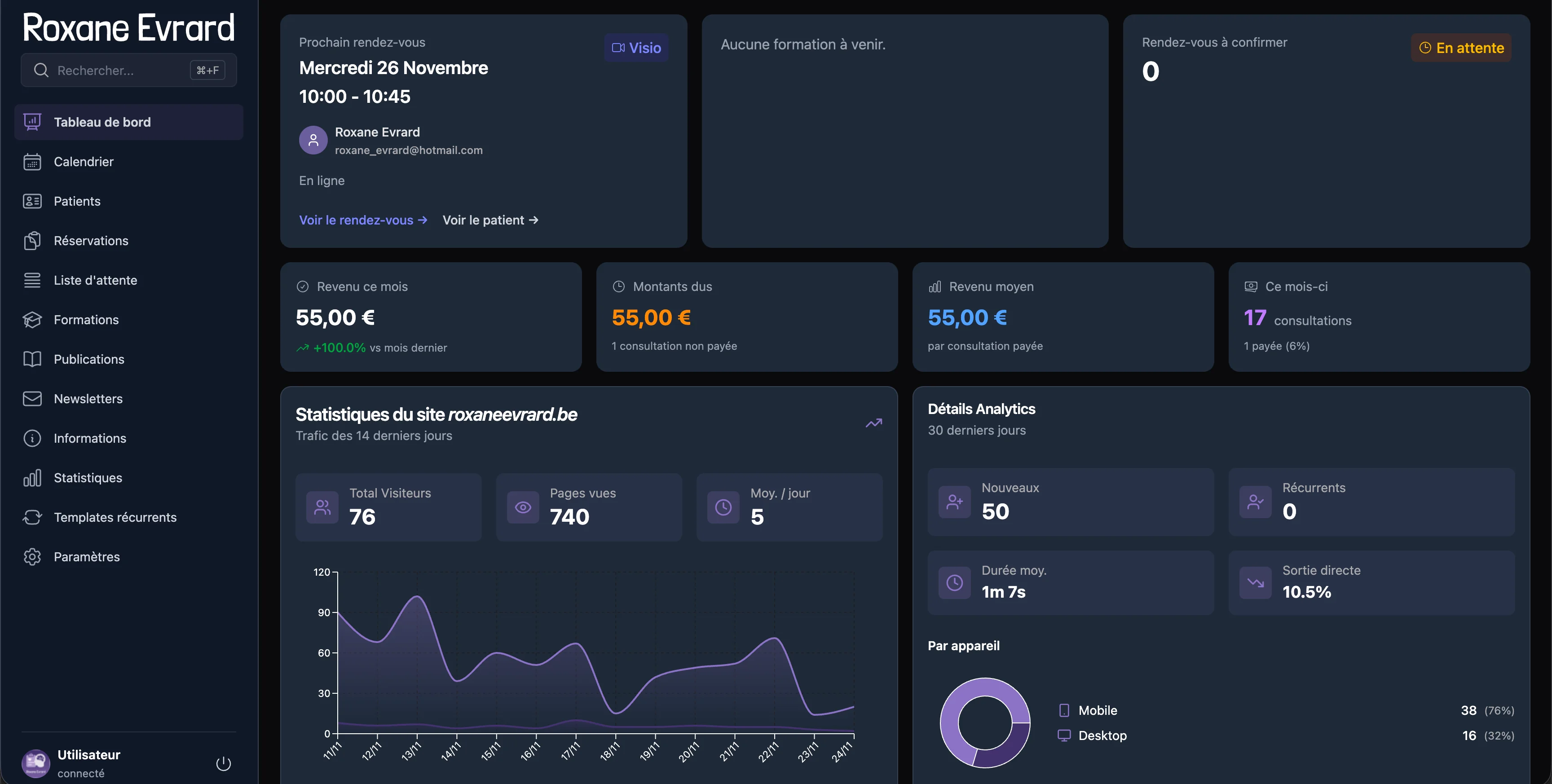Open Liste d'attente via list icon
1552x784 pixels.
(x=32, y=280)
